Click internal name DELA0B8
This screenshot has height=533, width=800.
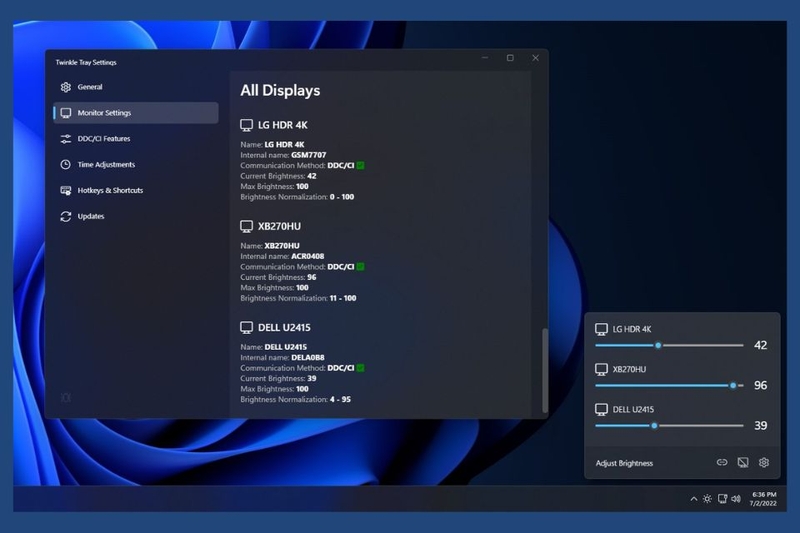click(308, 358)
